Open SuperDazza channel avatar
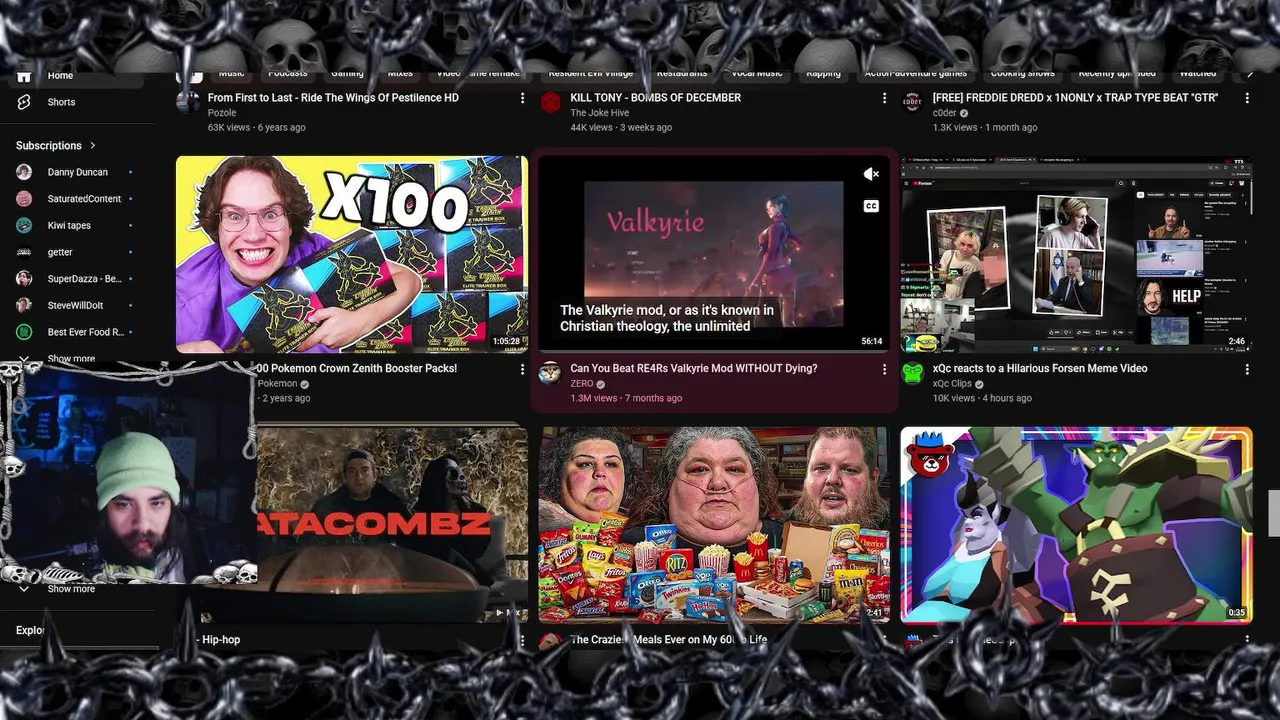The image size is (1280, 720). click(24, 279)
